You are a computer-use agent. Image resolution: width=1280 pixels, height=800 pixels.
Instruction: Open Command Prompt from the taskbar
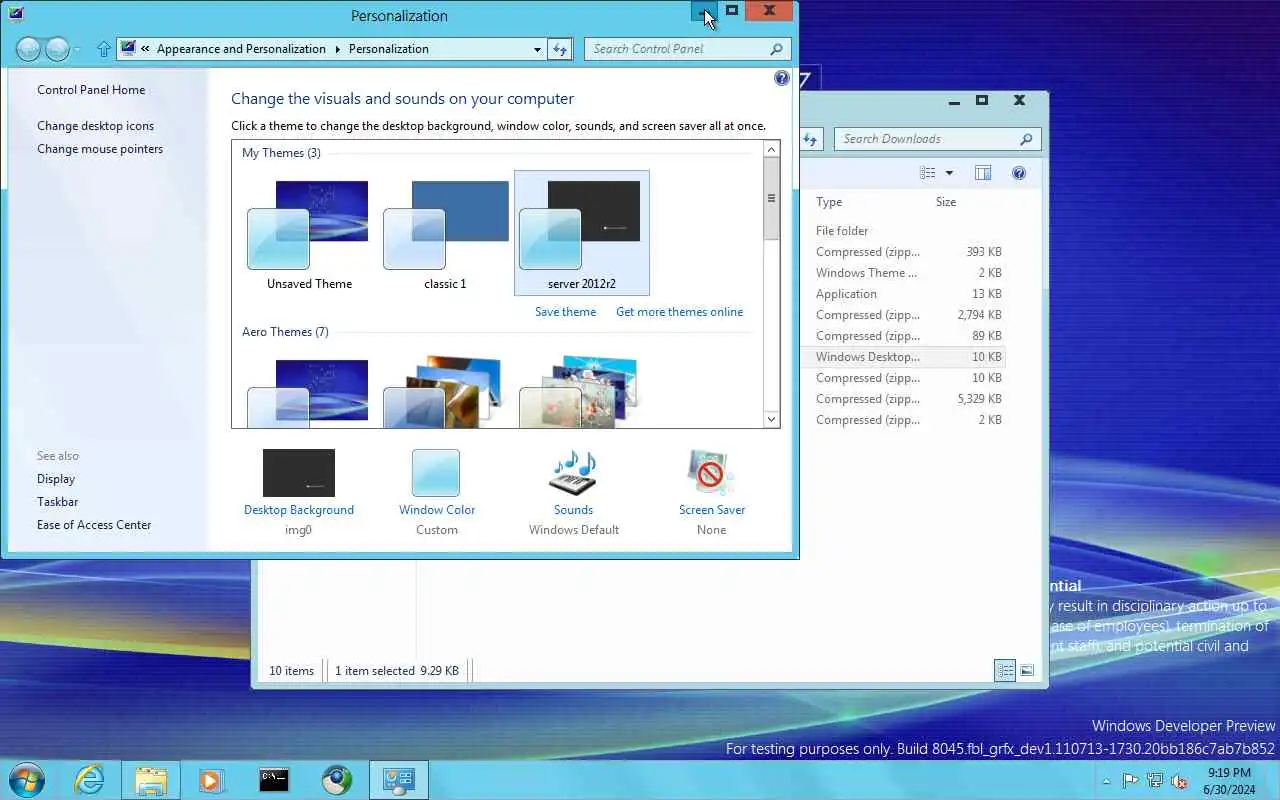274,780
